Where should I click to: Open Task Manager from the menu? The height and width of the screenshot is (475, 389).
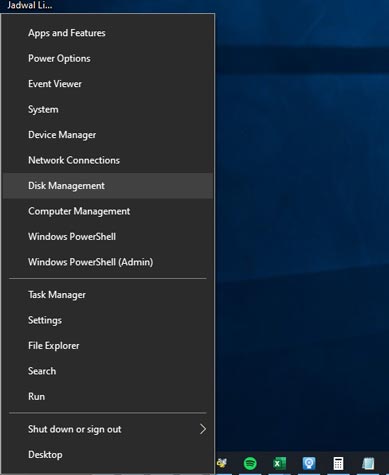108,295
